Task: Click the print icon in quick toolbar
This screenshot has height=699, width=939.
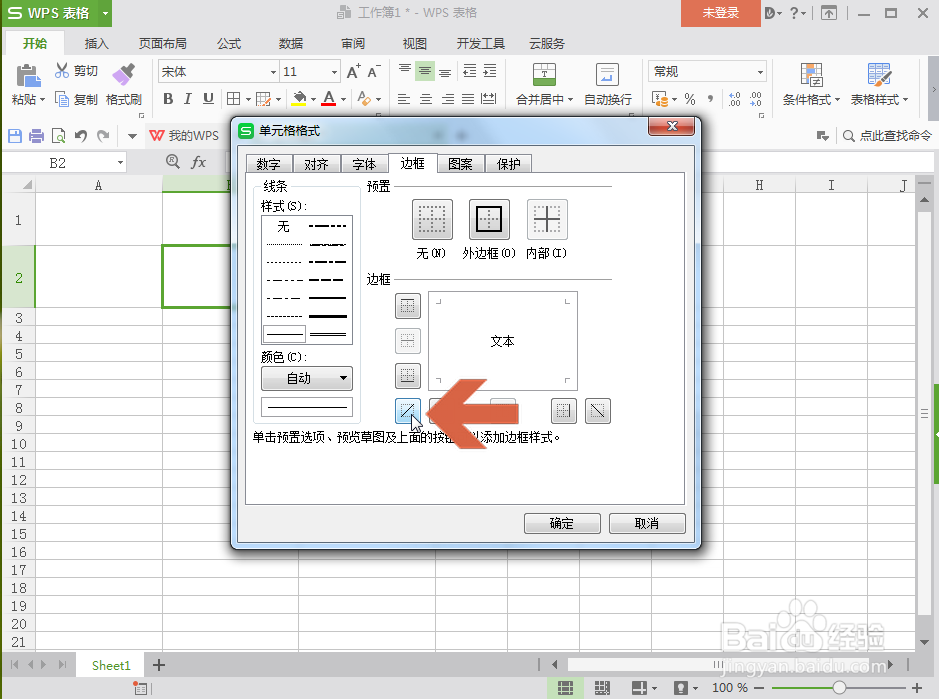Action: (x=37, y=136)
